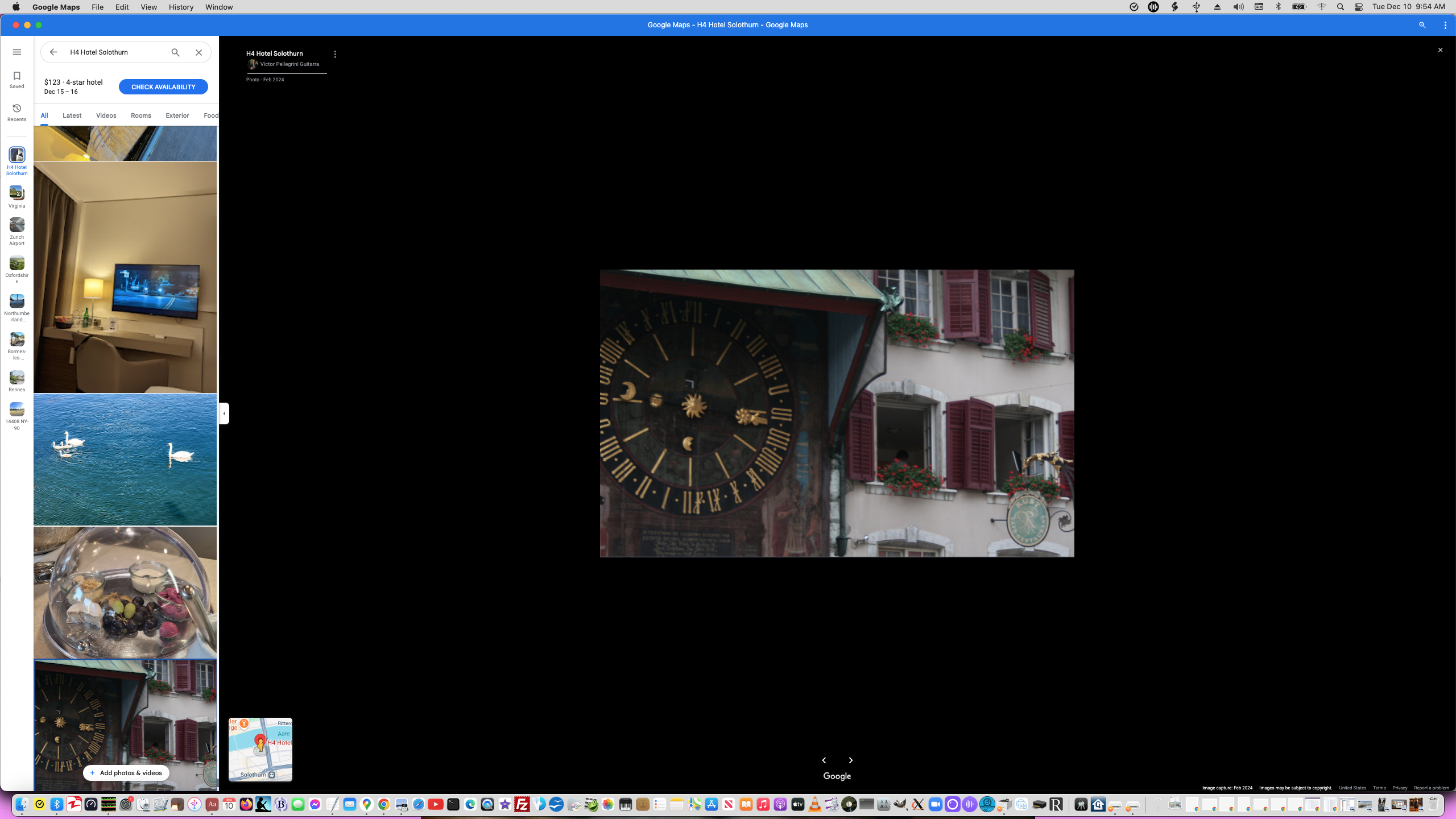Screen dimensions: 1456x819
Task: Open the three-dot overflow menu for the photo
Action: point(335,53)
